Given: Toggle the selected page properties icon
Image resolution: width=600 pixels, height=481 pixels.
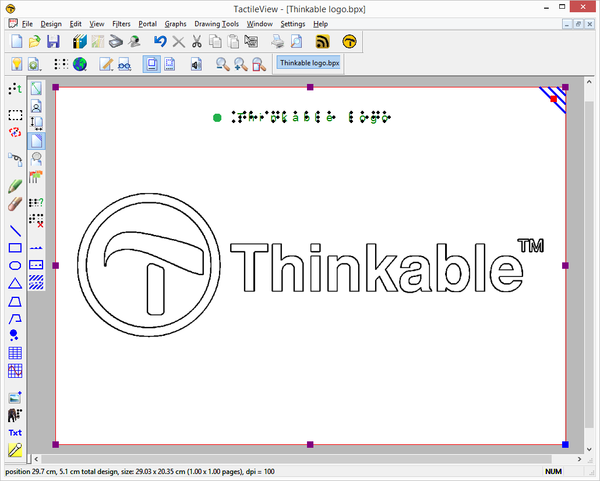Looking at the screenshot, I should click(x=36, y=141).
